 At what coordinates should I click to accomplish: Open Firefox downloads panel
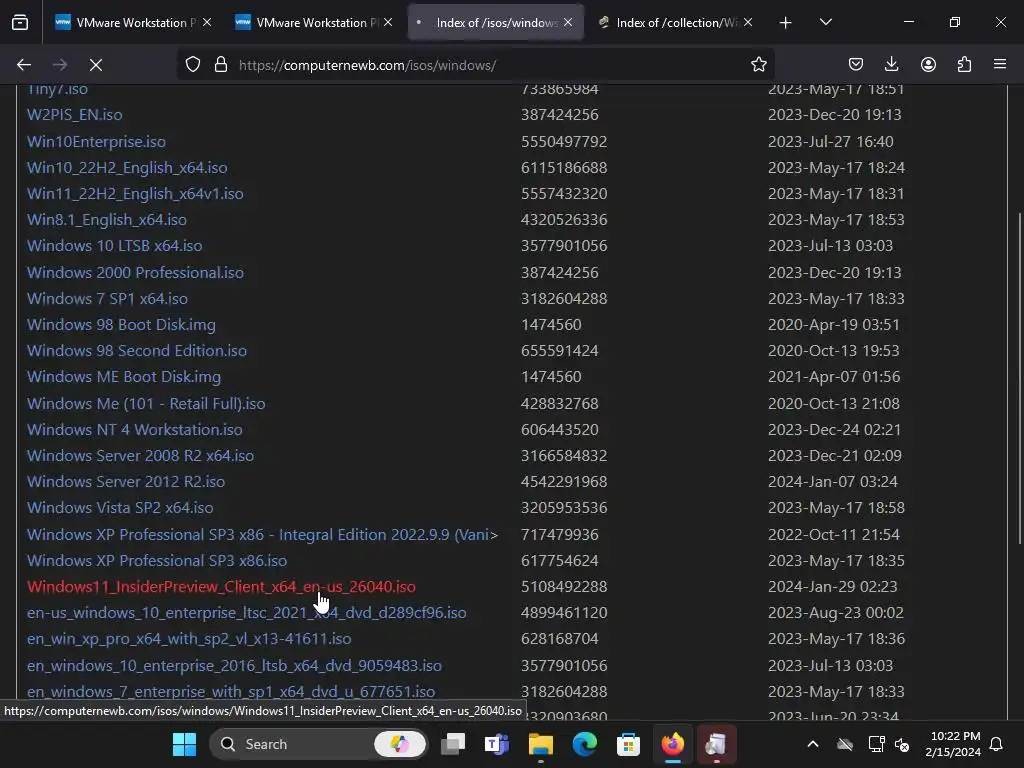(891, 65)
